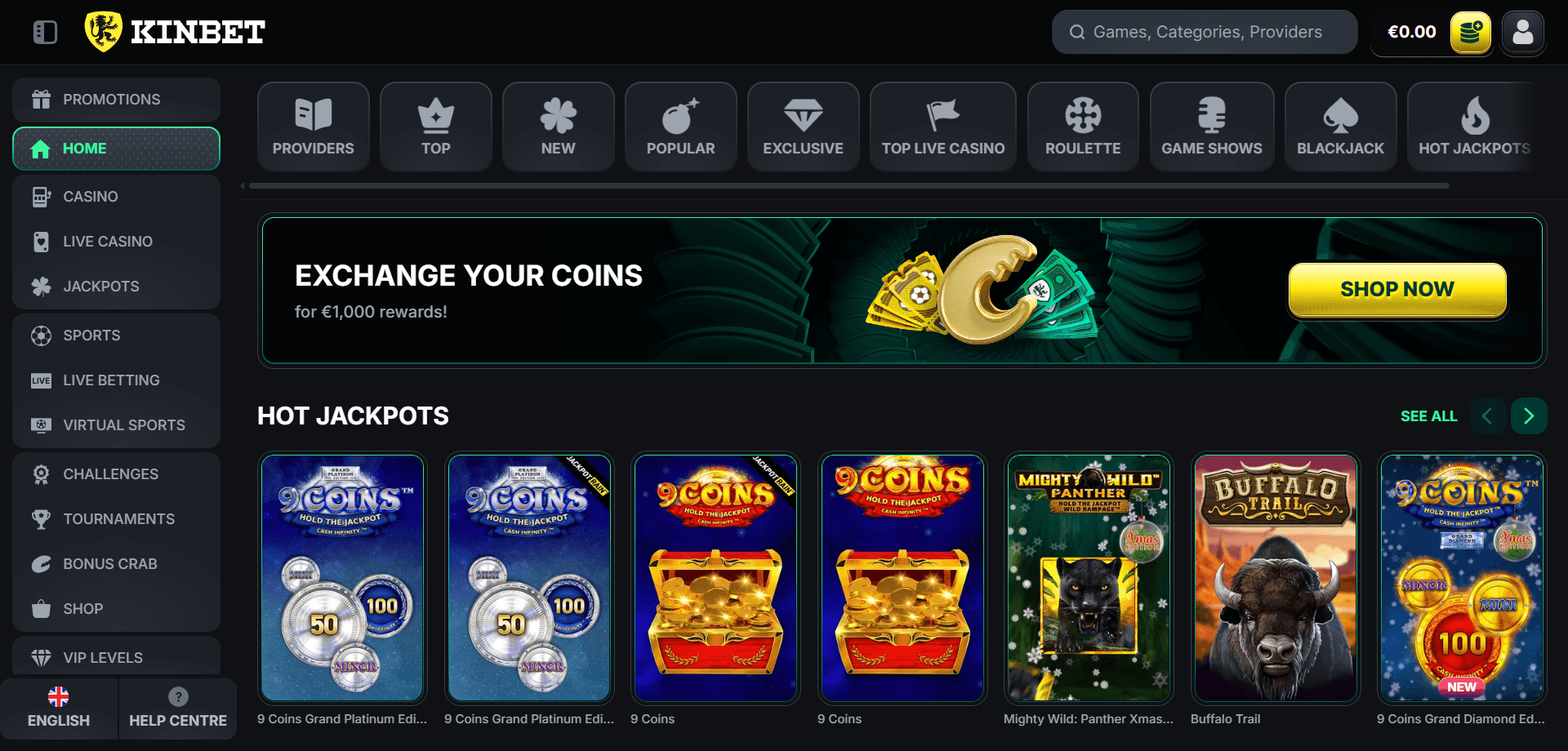This screenshot has width=1568, height=751.
Task: Show next Hot Jackpots games arrow
Action: 1529,416
